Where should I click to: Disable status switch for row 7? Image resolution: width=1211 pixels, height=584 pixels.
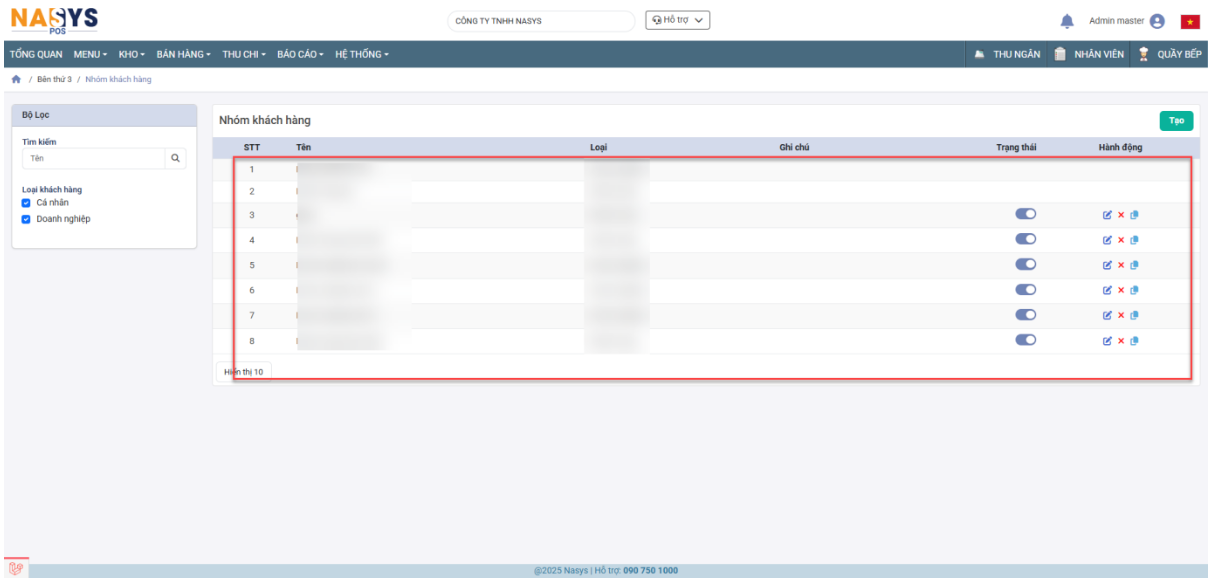tap(1026, 314)
